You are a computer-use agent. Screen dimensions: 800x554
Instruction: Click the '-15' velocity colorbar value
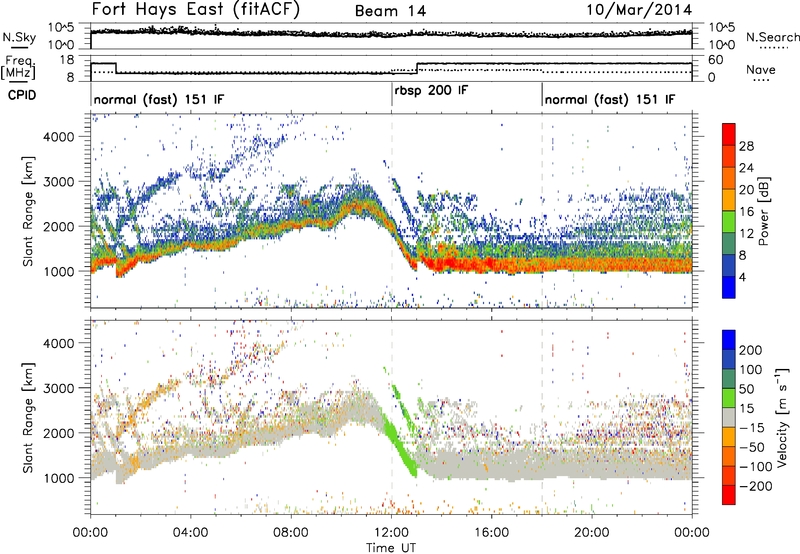752,428
